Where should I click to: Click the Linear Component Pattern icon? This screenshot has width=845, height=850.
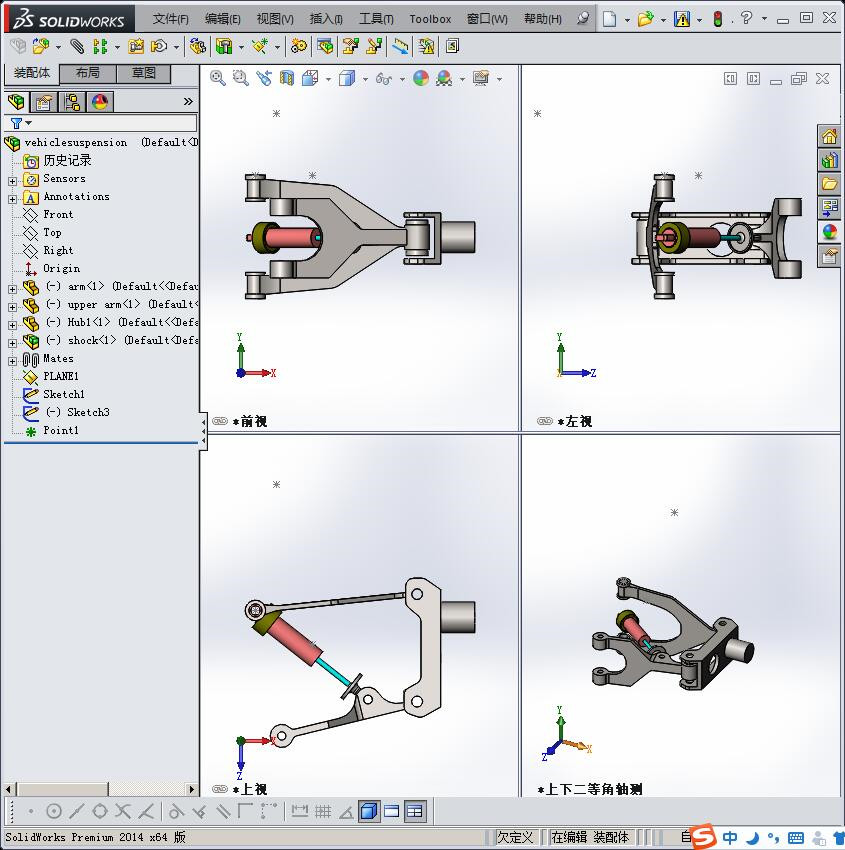pos(101,47)
